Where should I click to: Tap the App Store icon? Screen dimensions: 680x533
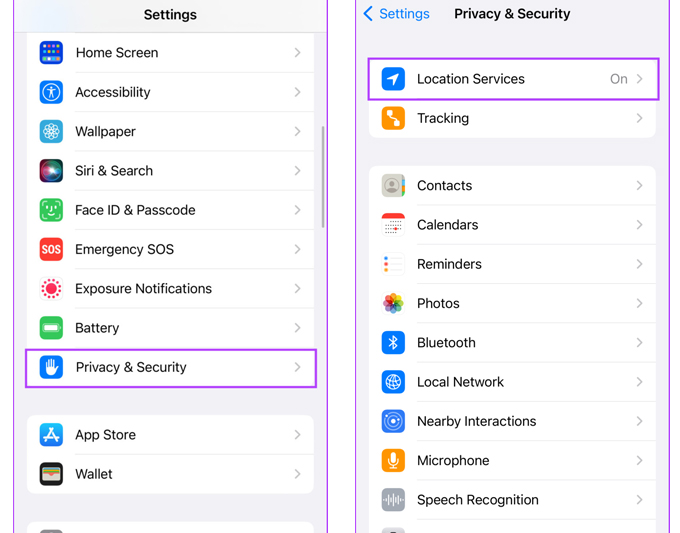click(x=51, y=435)
